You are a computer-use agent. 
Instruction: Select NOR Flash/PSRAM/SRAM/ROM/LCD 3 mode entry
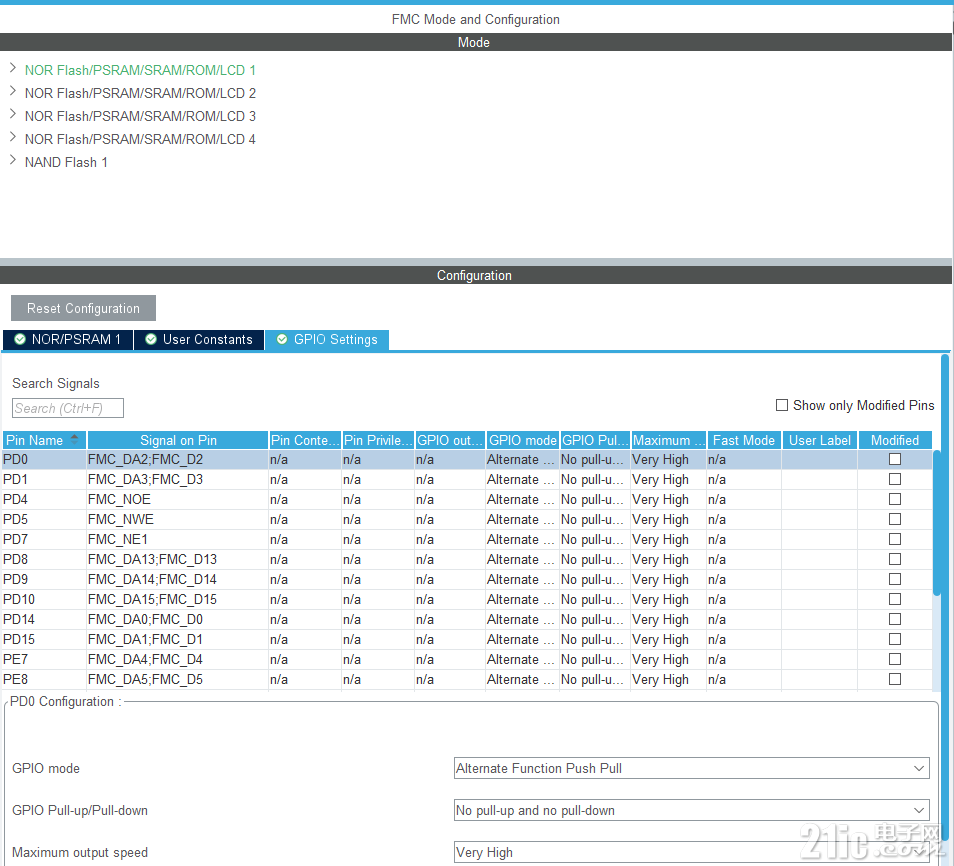140,116
